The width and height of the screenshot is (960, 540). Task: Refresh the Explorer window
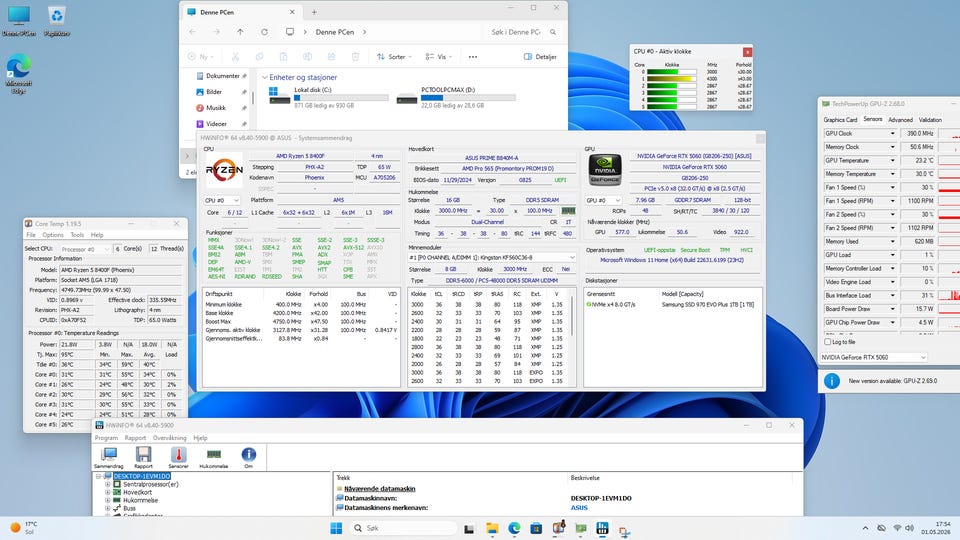[264, 32]
